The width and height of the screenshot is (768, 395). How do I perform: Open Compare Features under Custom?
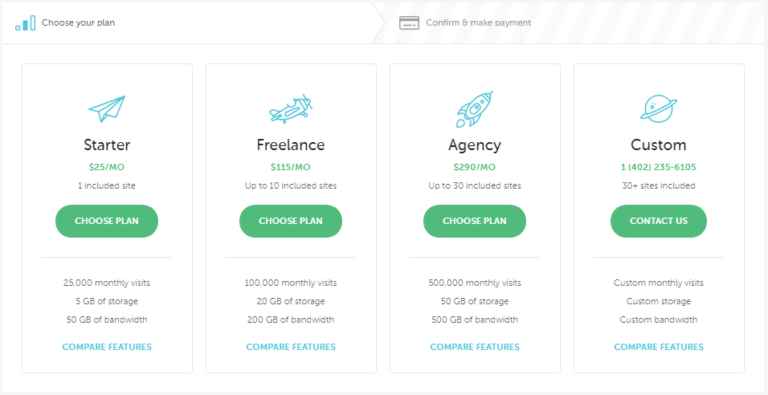tap(659, 347)
